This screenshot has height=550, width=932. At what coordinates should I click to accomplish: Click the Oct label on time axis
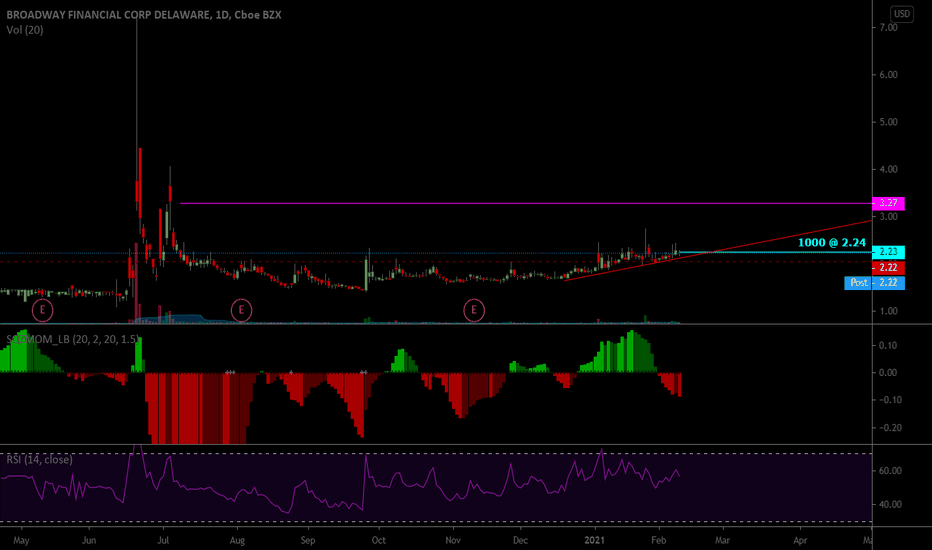click(379, 540)
